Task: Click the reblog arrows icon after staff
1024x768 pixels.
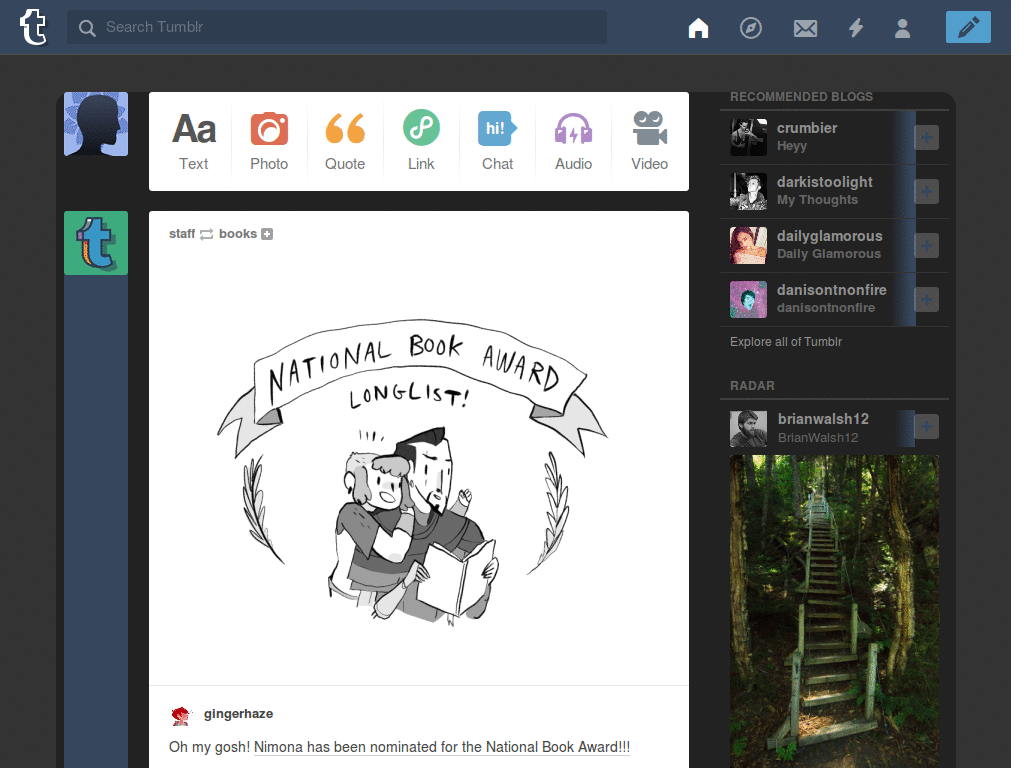Action: point(206,234)
